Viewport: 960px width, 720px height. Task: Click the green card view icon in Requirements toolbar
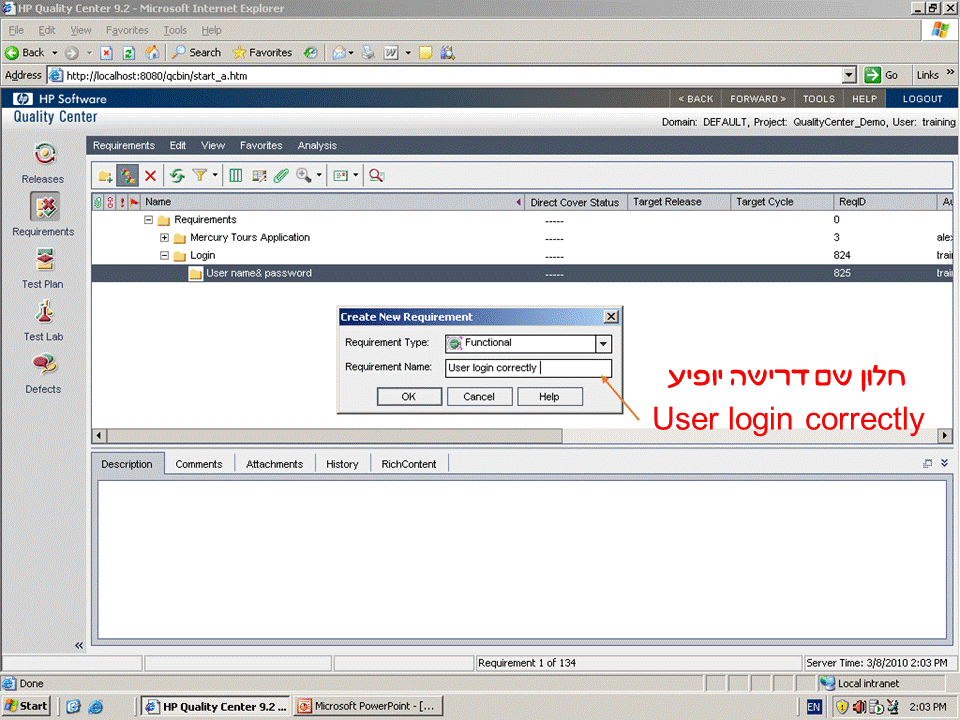(x=340, y=176)
